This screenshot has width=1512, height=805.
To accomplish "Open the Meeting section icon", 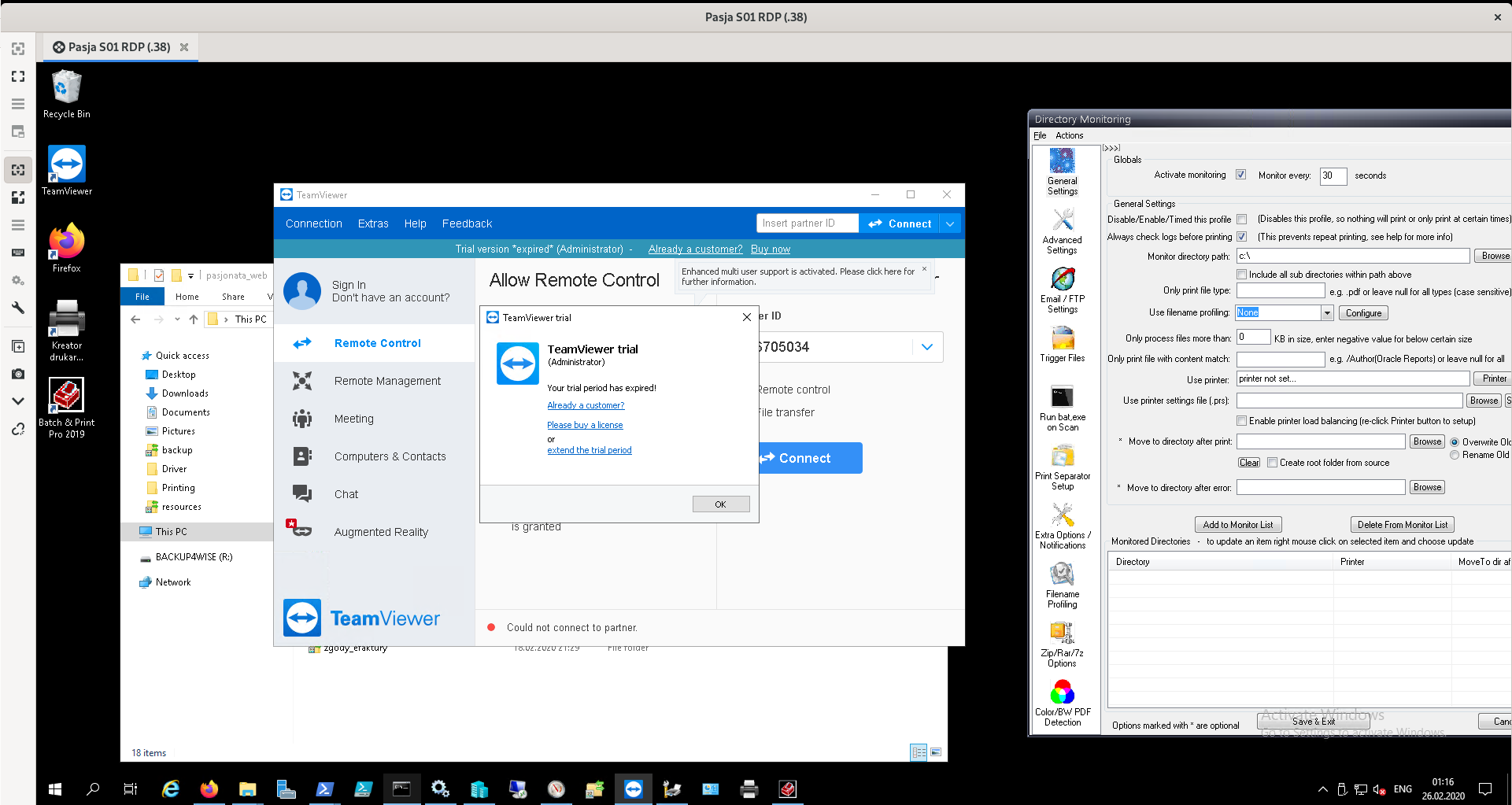I will pyautogui.click(x=302, y=419).
